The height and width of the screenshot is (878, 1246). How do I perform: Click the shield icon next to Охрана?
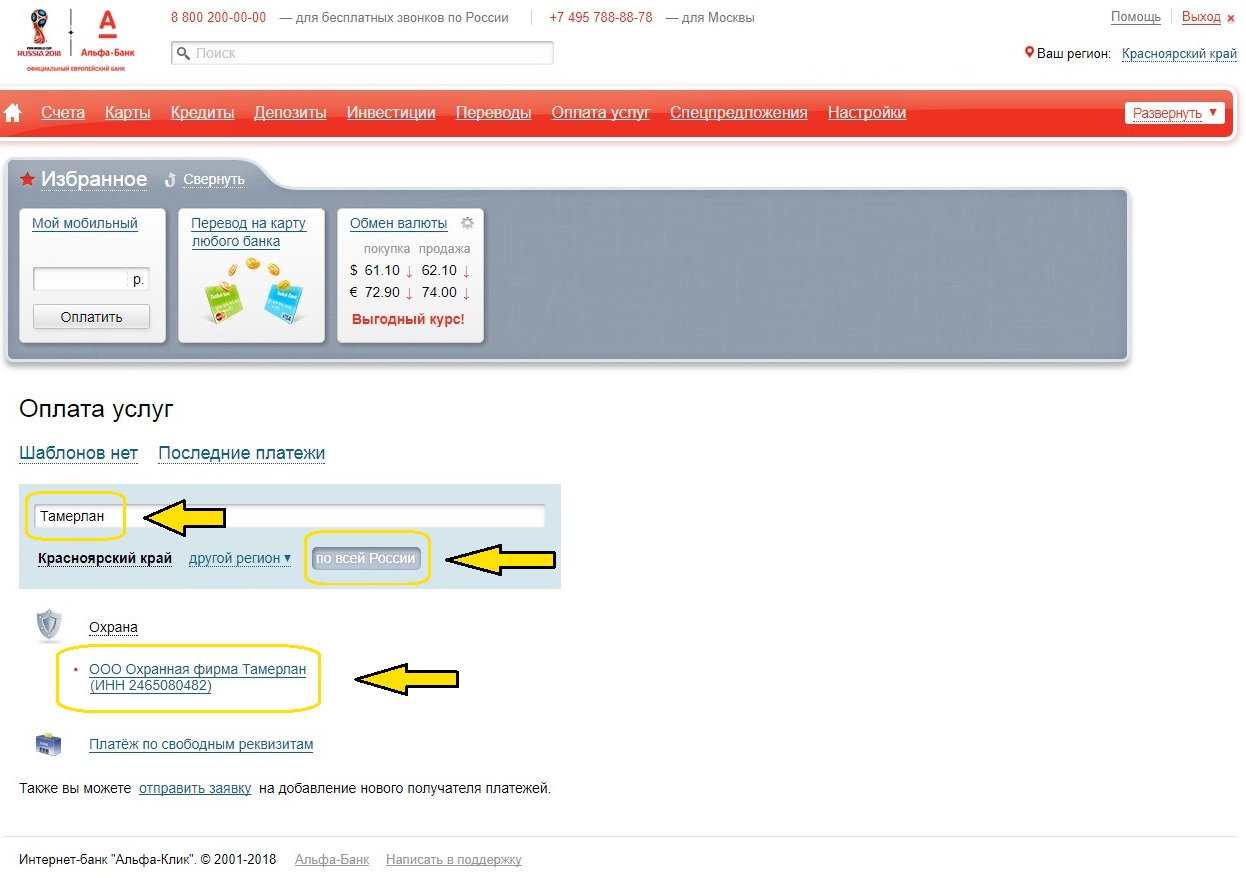[49, 626]
